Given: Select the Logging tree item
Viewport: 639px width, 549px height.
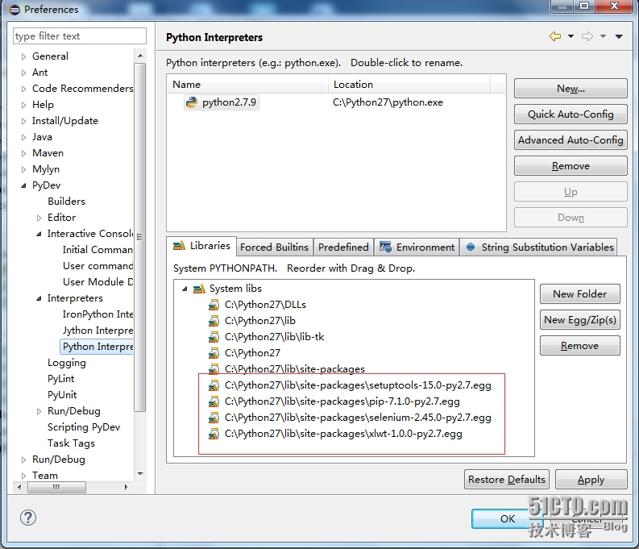Looking at the screenshot, I should point(66,363).
